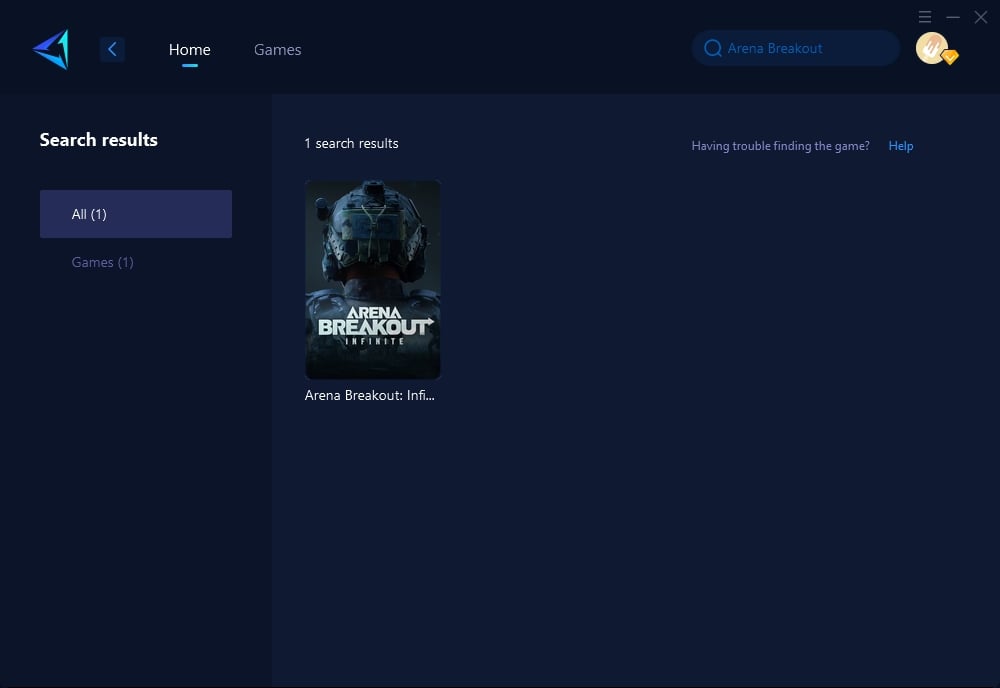Select the All (1) filter

coord(136,214)
